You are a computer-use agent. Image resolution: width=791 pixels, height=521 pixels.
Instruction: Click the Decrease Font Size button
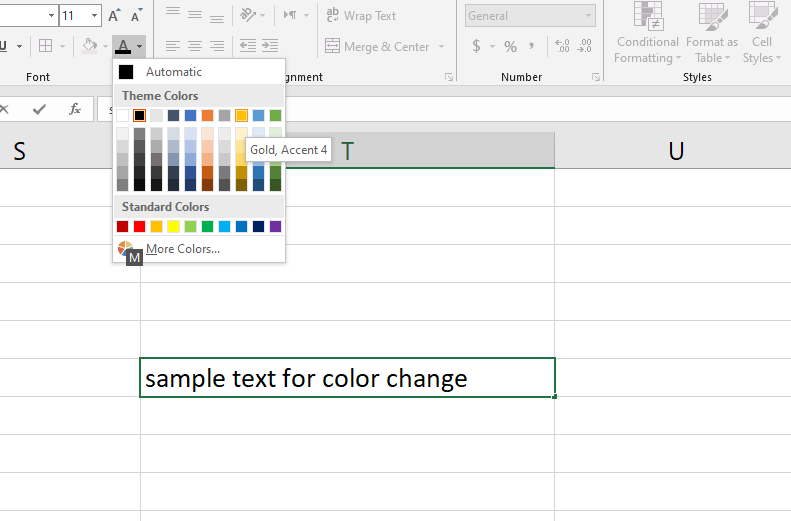(x=136, y=16)
